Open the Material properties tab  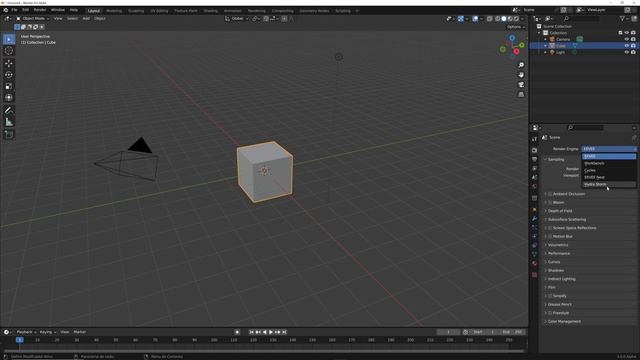coord(534,263)
